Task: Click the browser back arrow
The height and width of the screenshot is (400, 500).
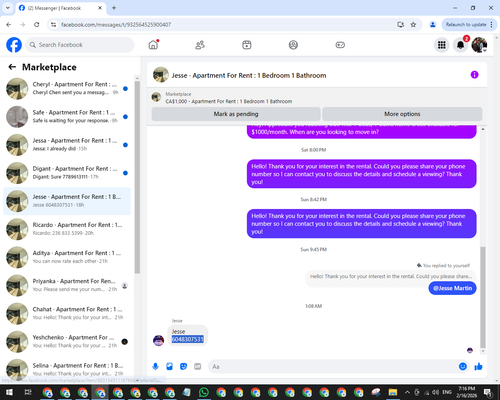Action: [9, 25]
